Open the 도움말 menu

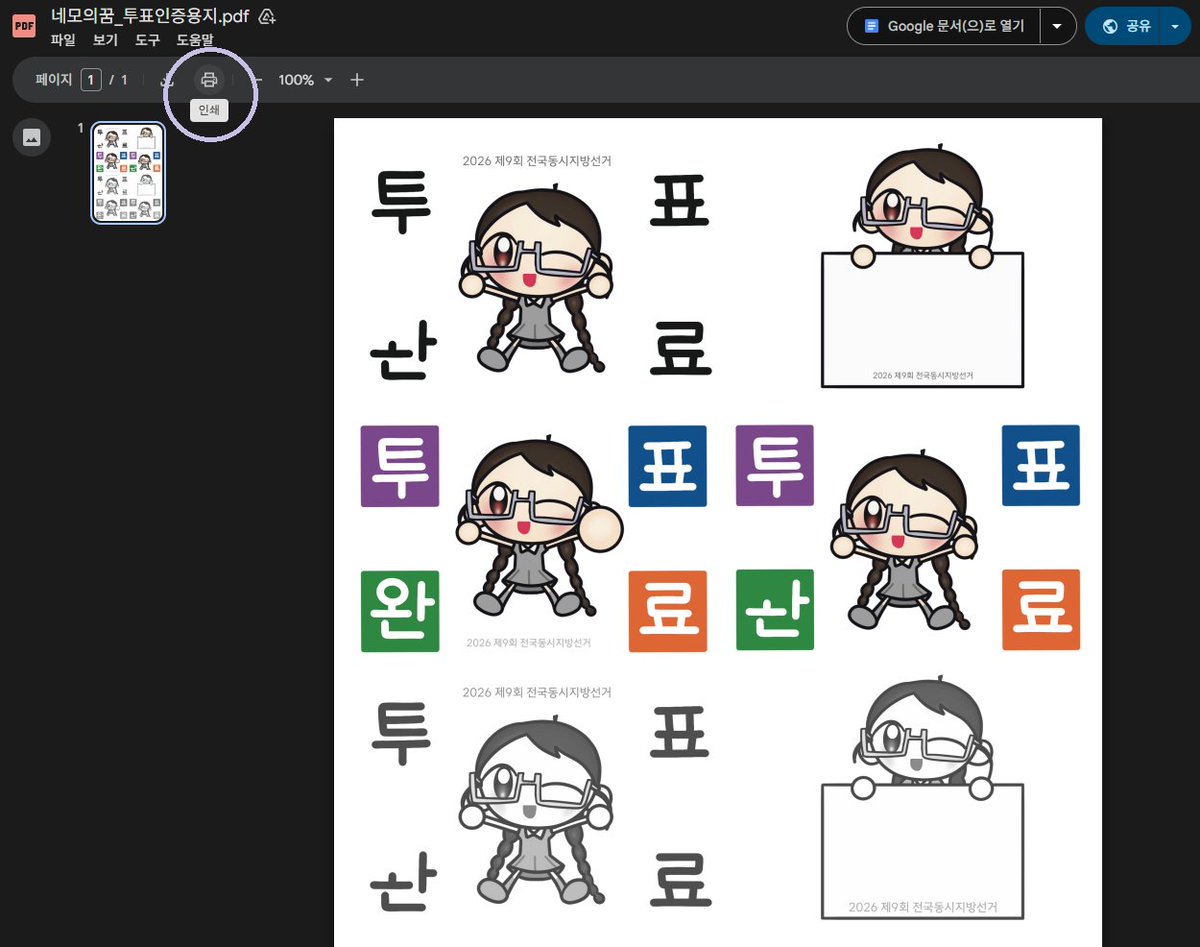195,41
